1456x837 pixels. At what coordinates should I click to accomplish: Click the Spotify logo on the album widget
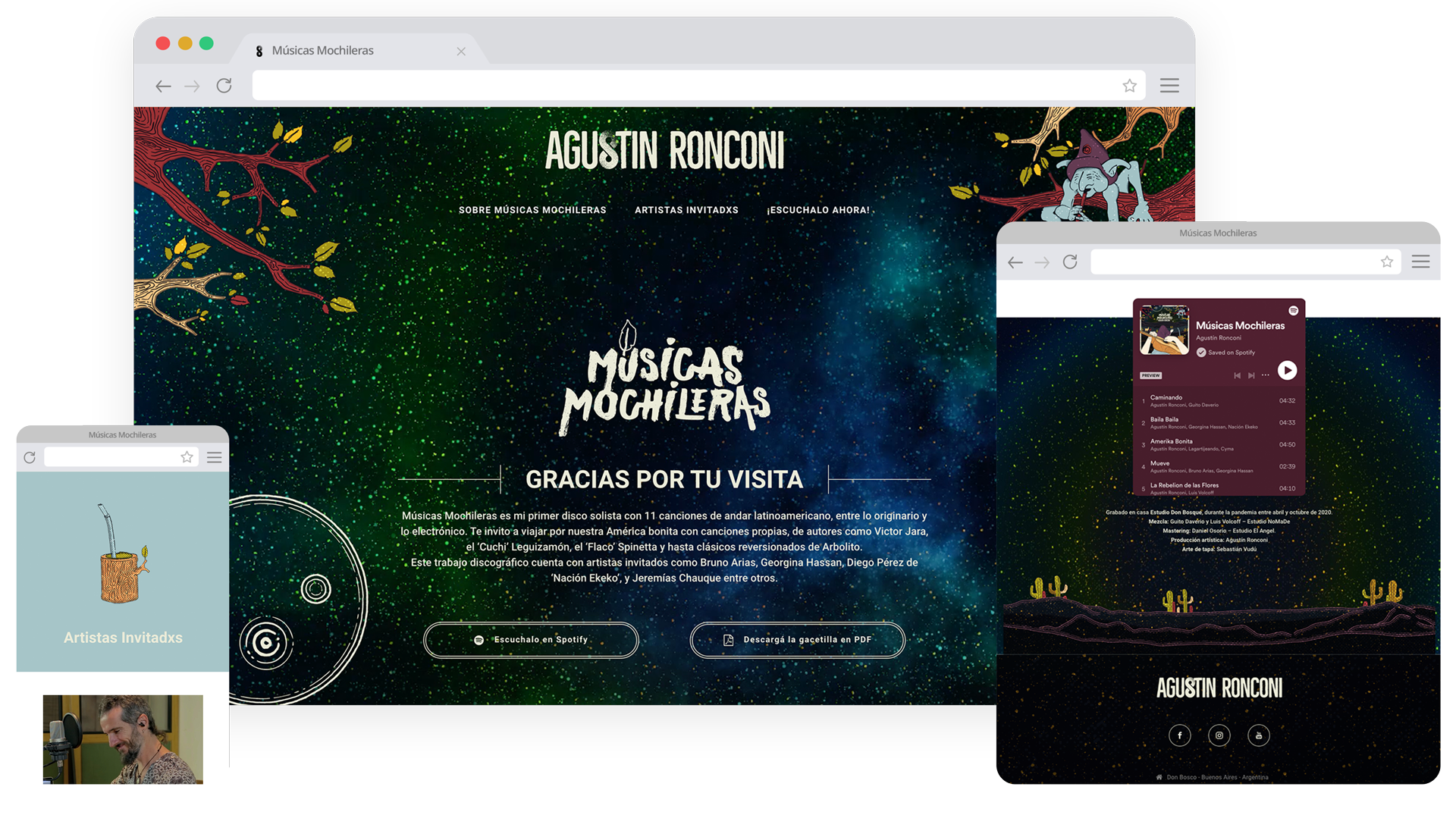pyautogui.click(x=1294, y=311)
